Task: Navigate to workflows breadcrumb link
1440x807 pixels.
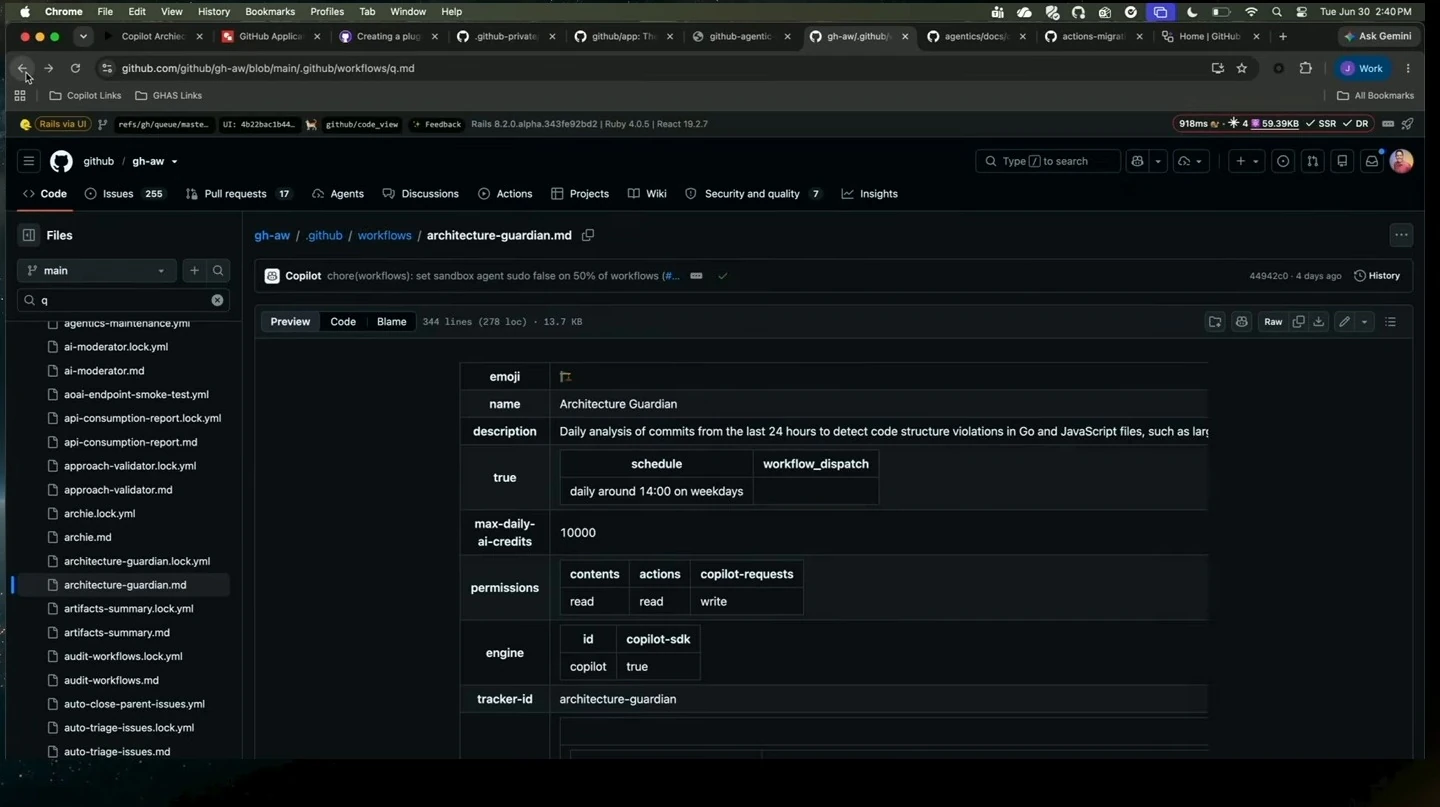Action: [x=385, y=235]
